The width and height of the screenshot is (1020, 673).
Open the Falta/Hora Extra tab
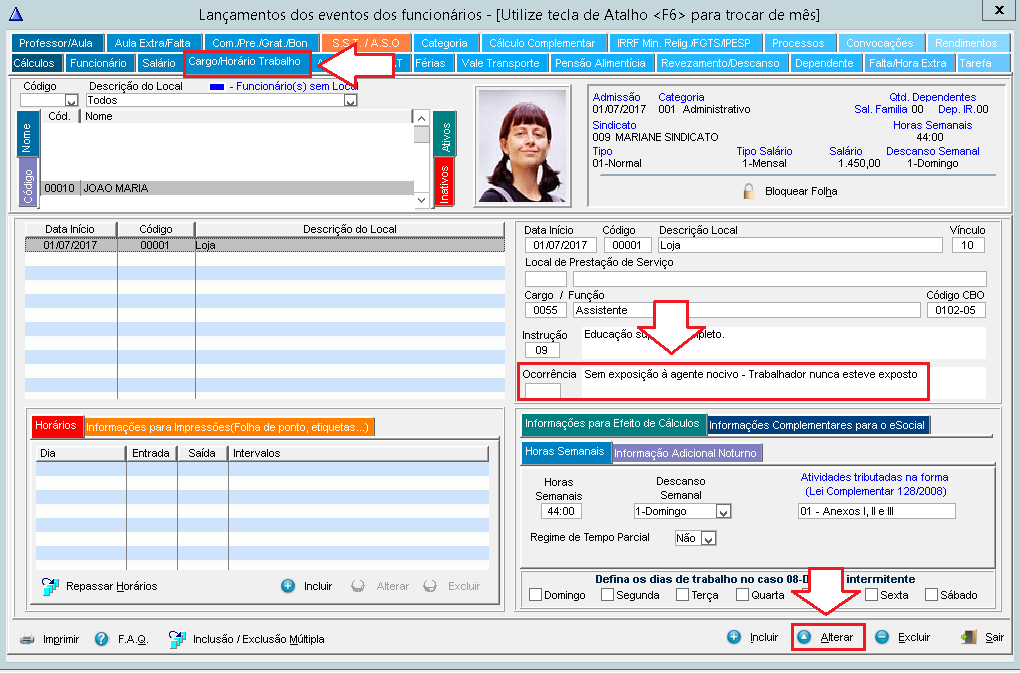click(x=907, y=63)
